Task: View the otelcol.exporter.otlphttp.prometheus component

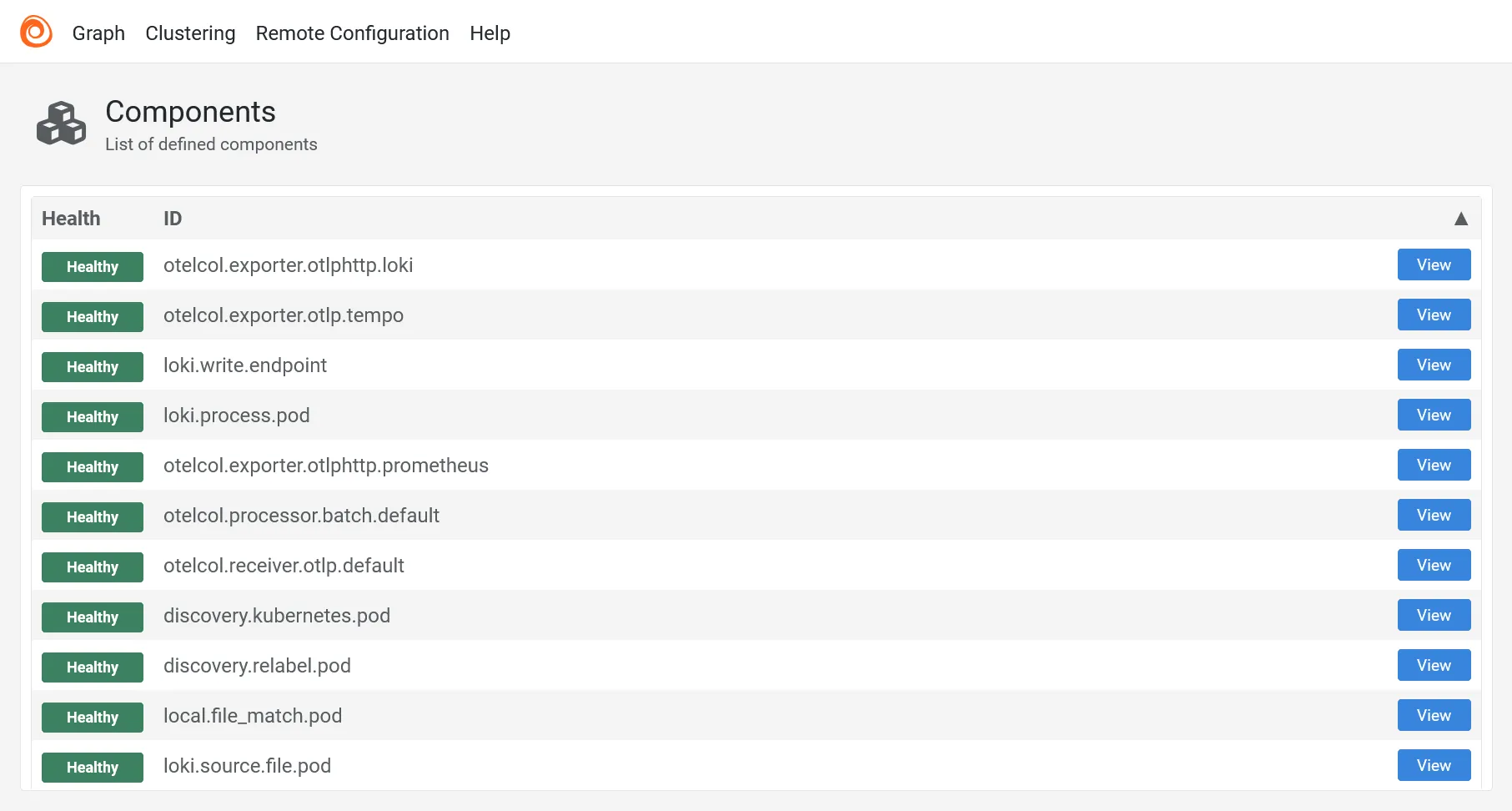Action: coord(1434,465)
